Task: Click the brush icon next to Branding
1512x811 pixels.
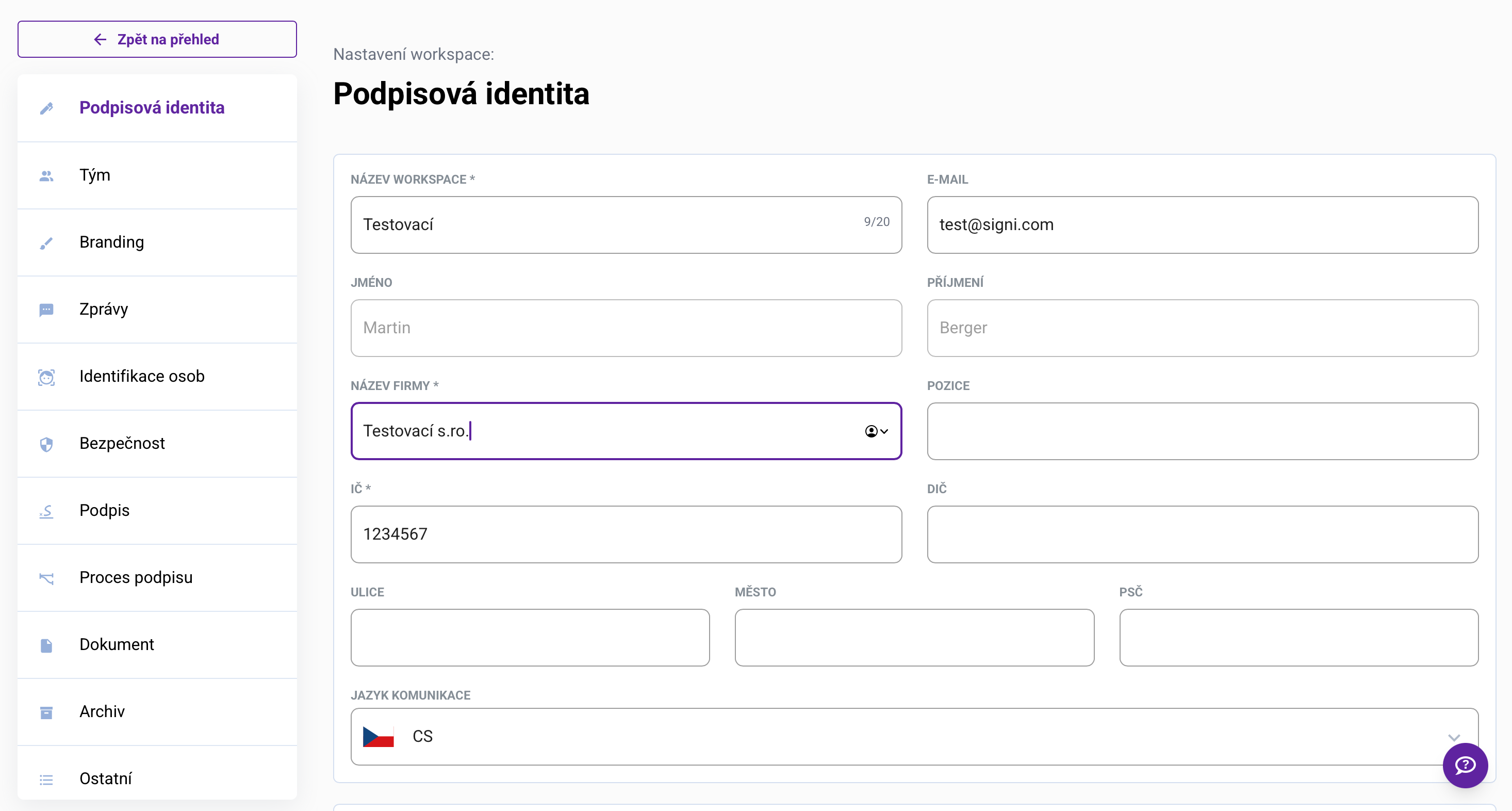Action: click(x=46, y=242)
